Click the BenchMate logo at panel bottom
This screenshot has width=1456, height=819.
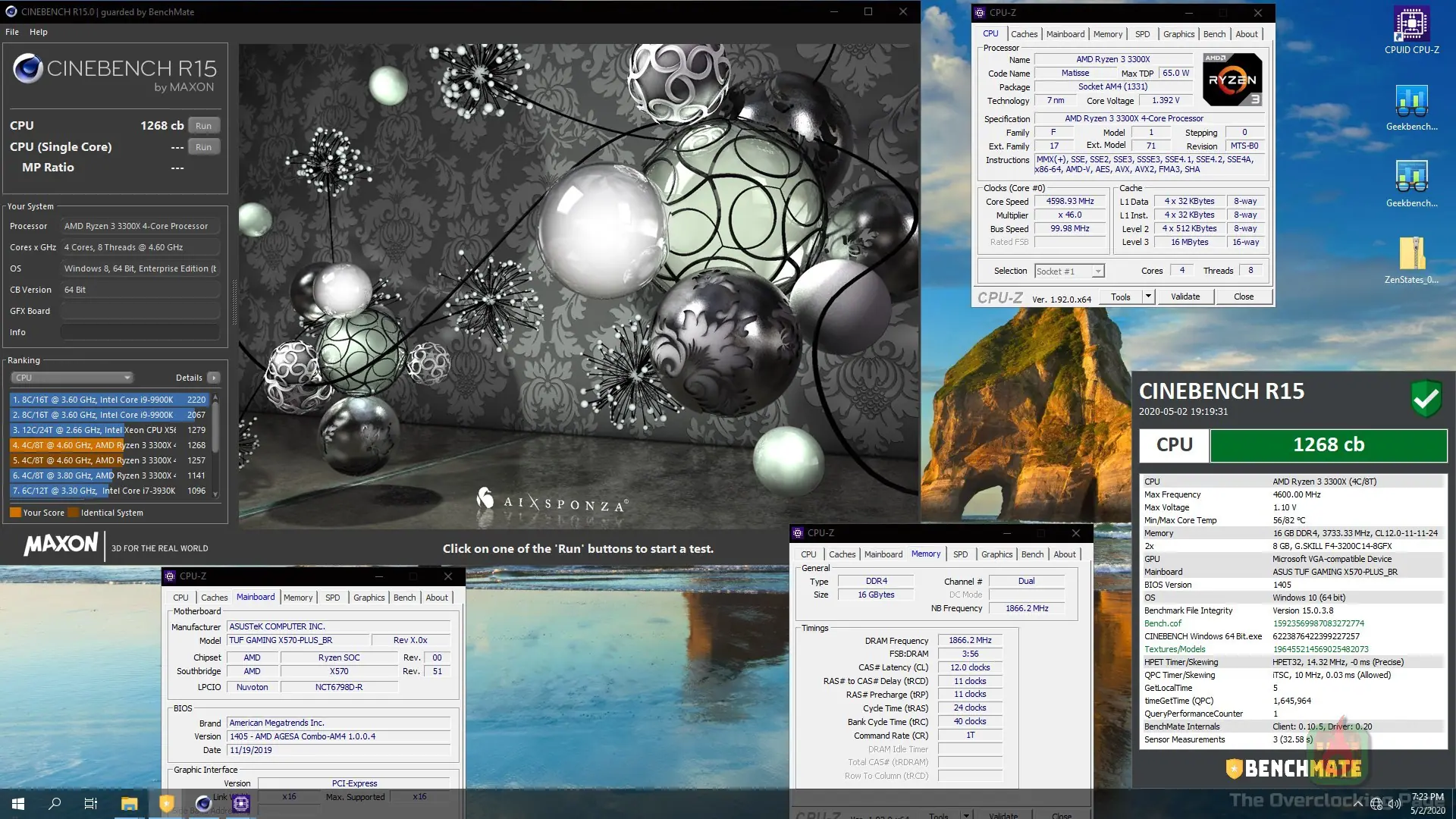(x=1294, y=768)
